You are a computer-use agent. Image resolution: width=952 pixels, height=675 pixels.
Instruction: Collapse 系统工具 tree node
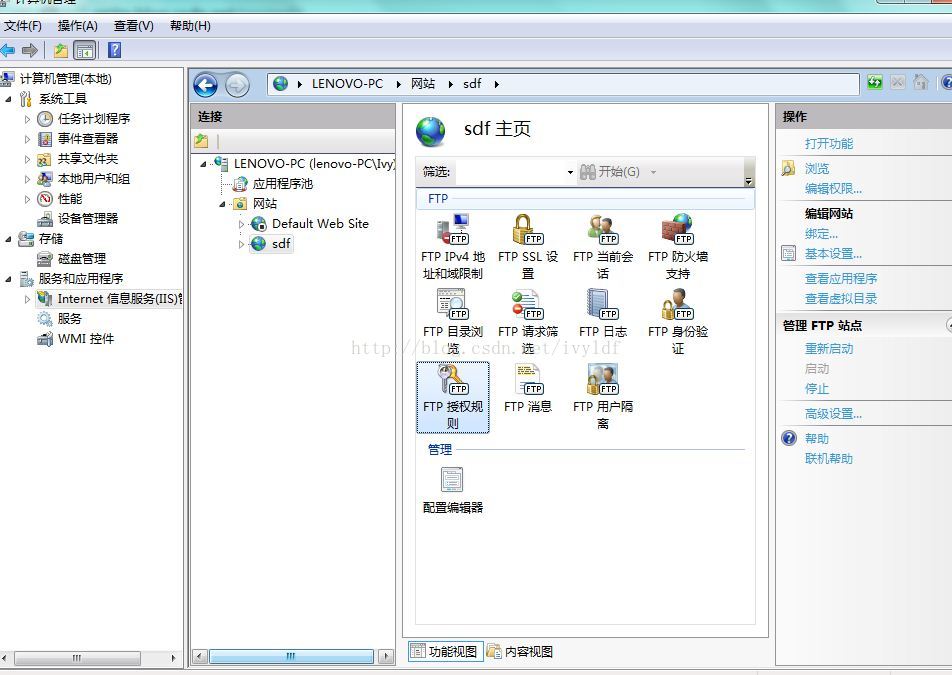click(8, 98)
